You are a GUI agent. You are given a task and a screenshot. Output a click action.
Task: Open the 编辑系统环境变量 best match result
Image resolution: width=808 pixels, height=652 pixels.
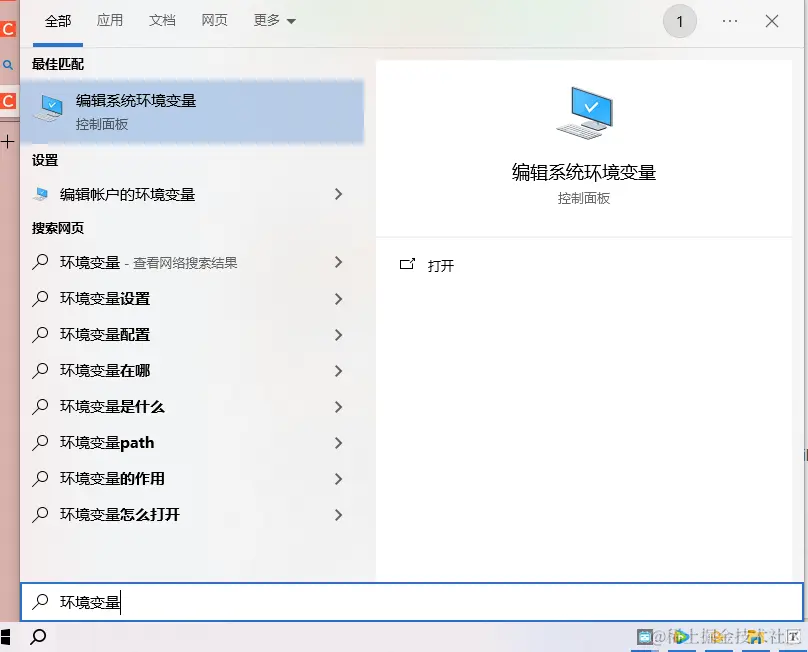tap(192, 111)
